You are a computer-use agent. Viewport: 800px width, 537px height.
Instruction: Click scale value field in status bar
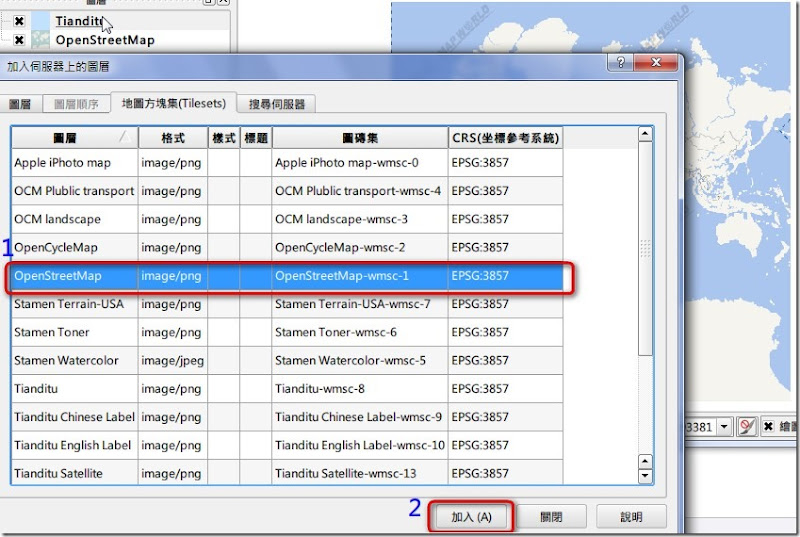pos(700,426)
